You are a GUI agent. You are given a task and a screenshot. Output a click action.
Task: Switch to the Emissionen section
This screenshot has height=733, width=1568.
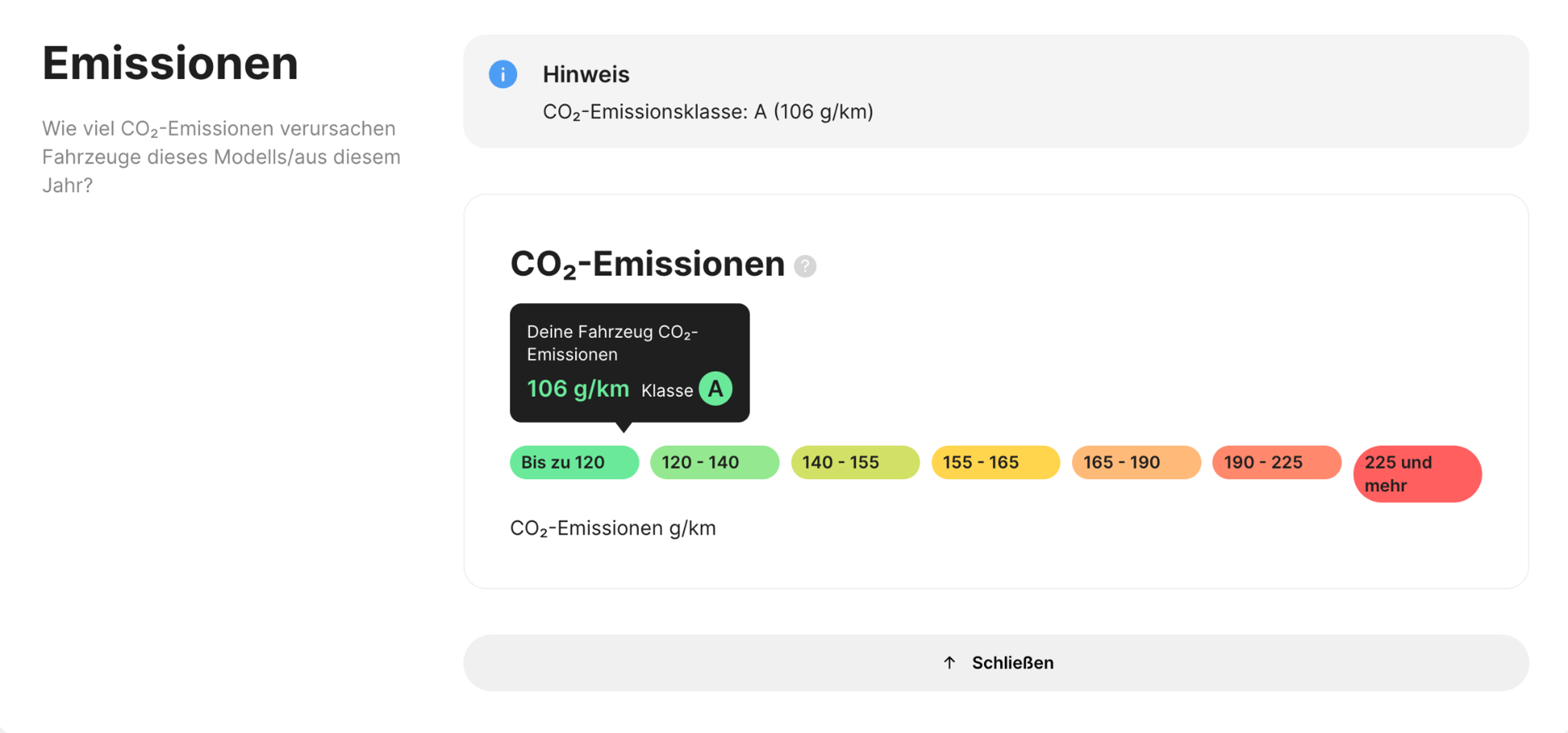click(170, 62)
